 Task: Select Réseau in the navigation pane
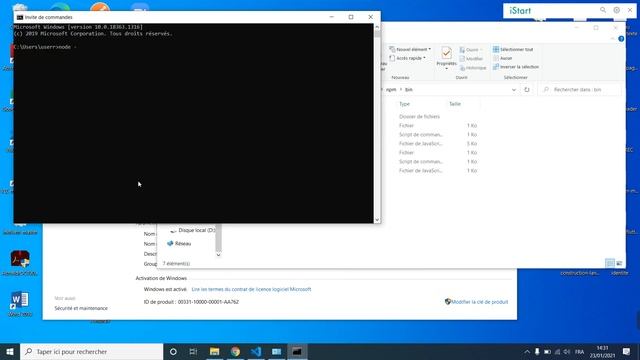tap(179, 244)
